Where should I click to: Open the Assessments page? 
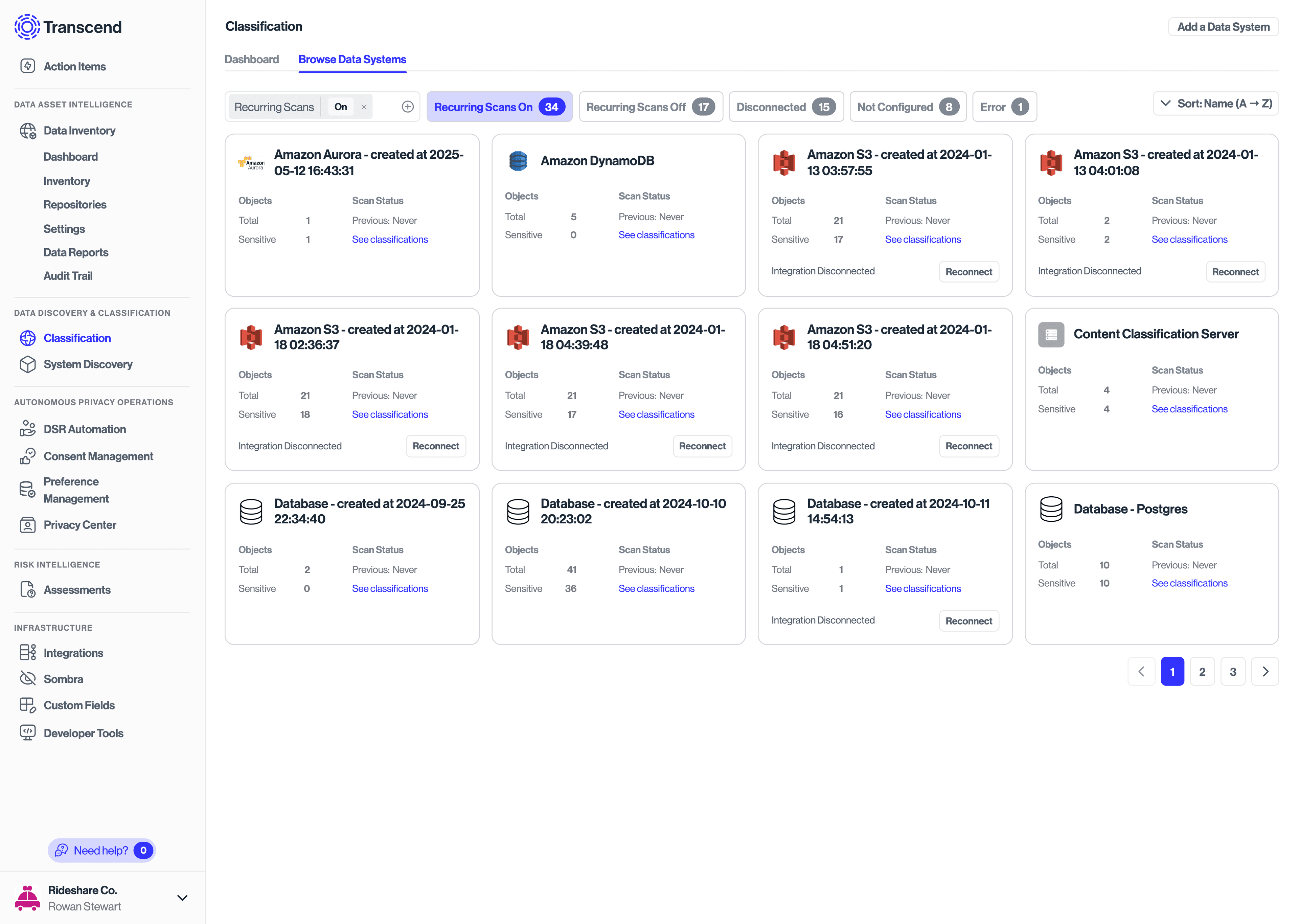[x=77, y=589]
